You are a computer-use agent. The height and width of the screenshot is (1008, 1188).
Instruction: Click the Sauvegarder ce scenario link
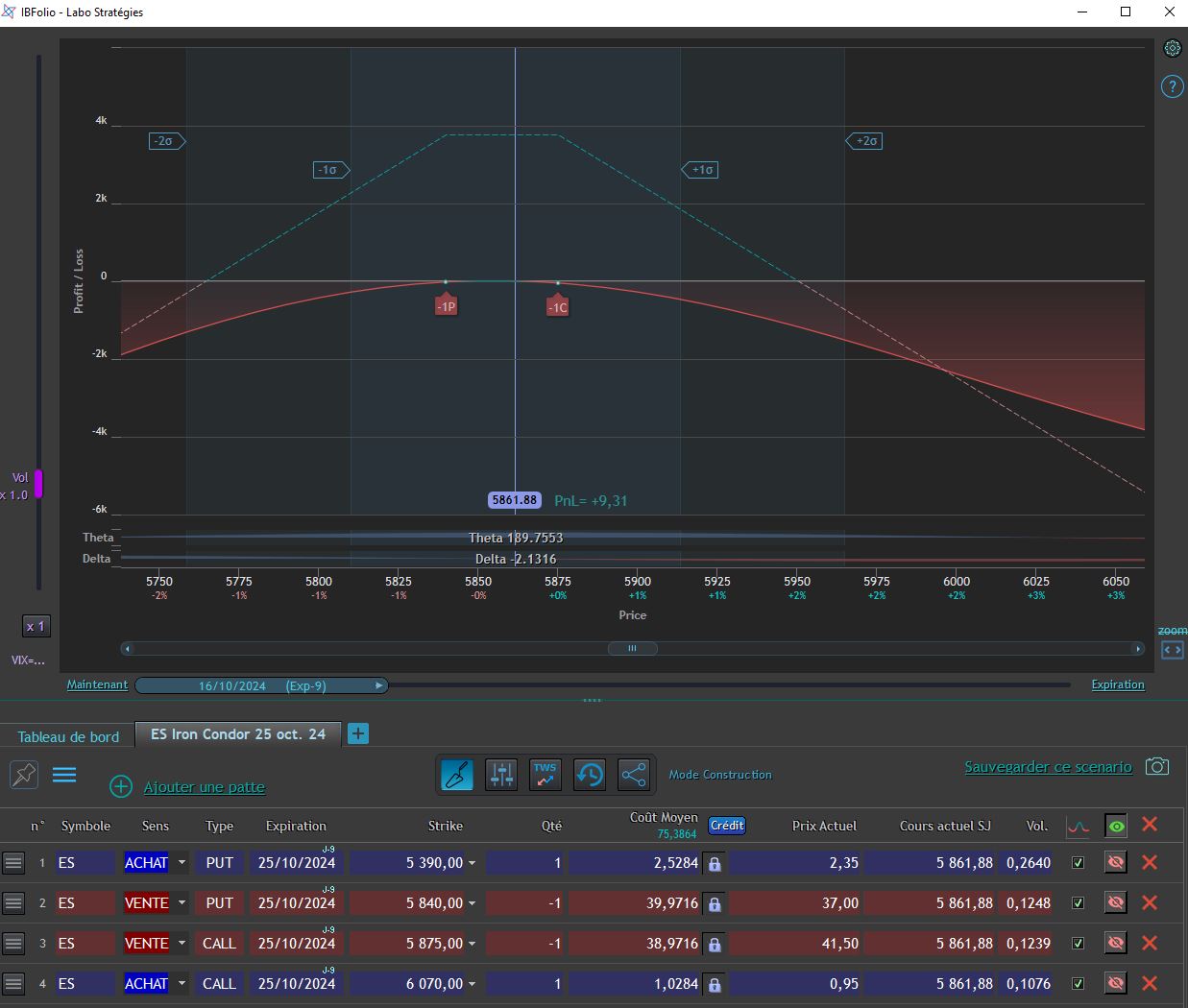(x=1048, y=767)
